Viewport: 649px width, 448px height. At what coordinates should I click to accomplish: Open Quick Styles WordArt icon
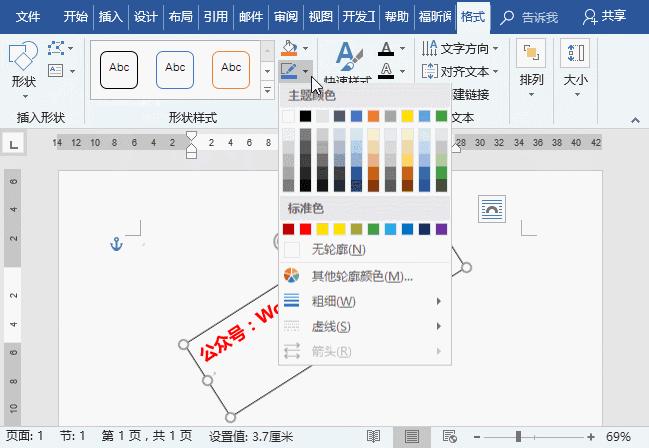point(349,58)
